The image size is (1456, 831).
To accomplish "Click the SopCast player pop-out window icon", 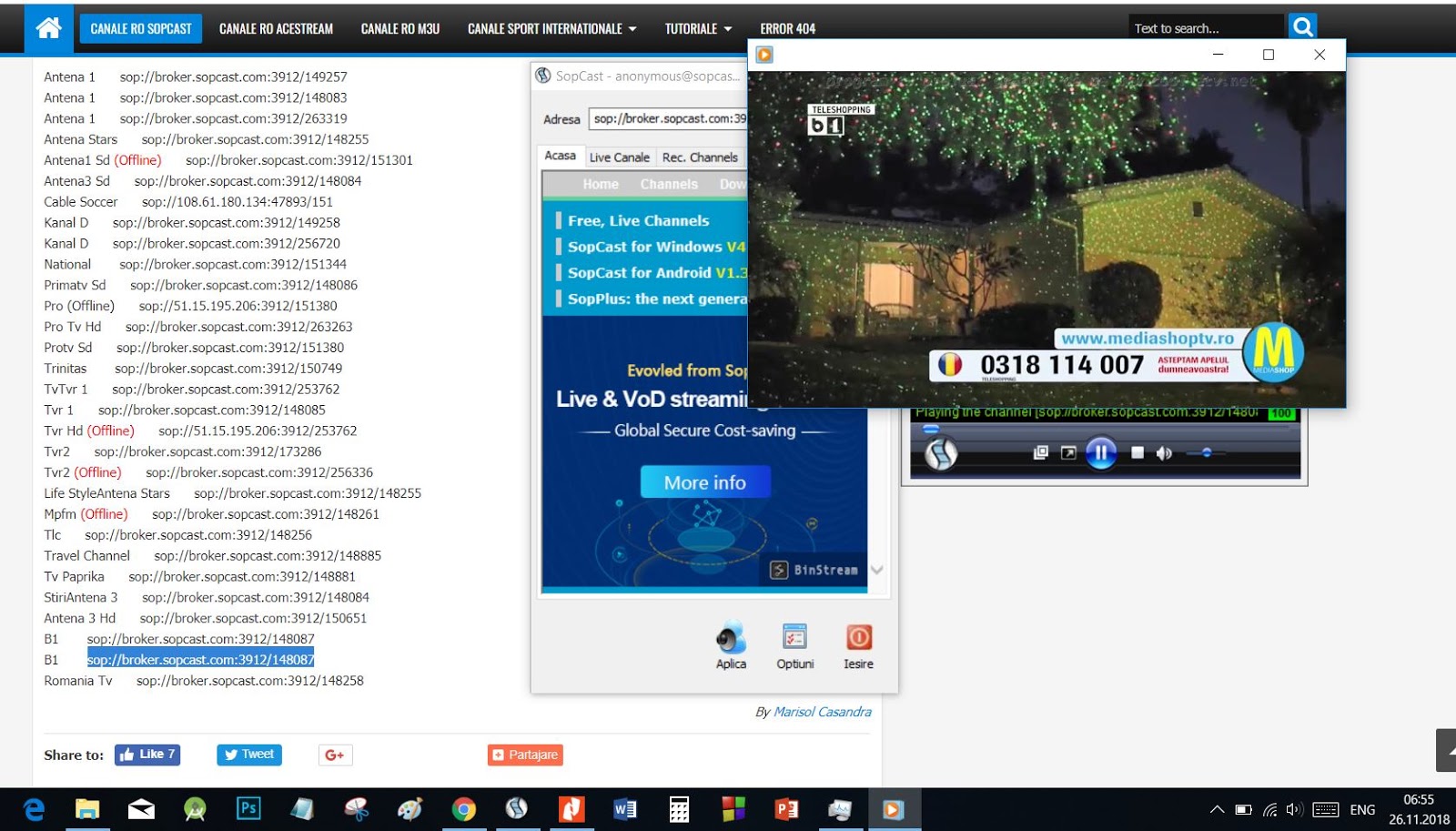I will [x=1068, y=452].
